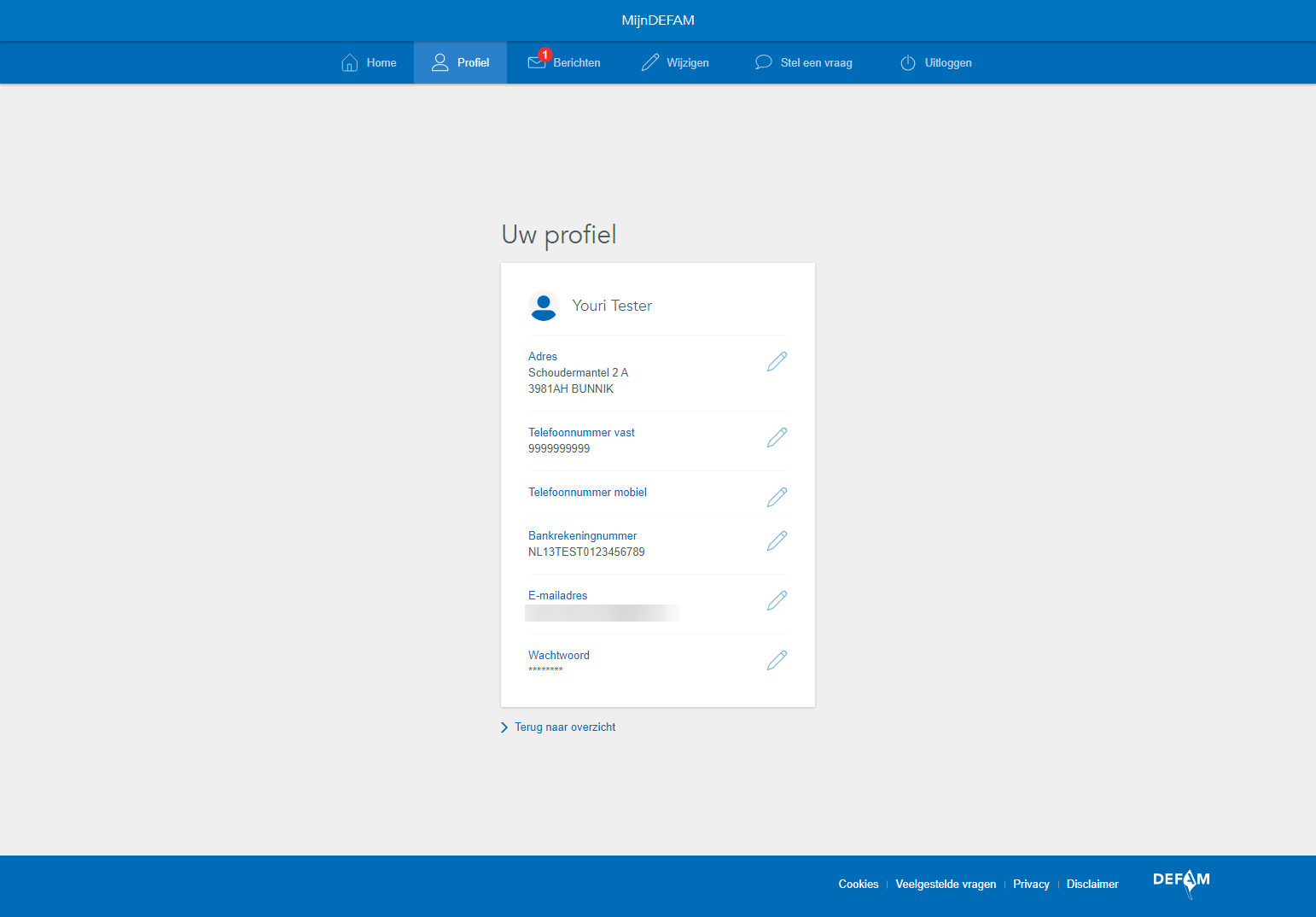Screen dimensions: 1316x917
Task: Edit Wachtwoord via pencil icon
Action: tap(777, 660)
